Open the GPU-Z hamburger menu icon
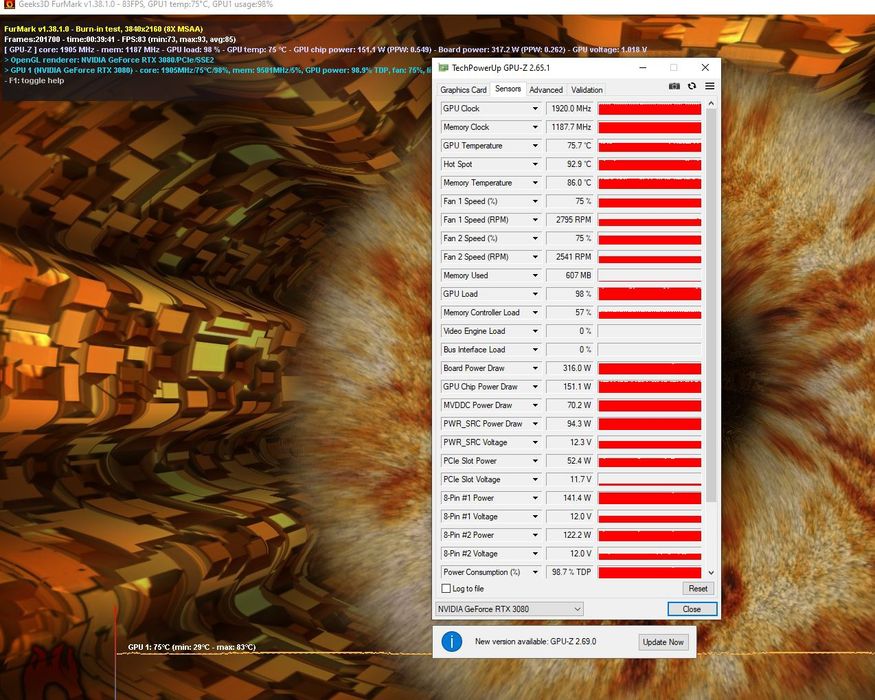 (x=710, y=86)
